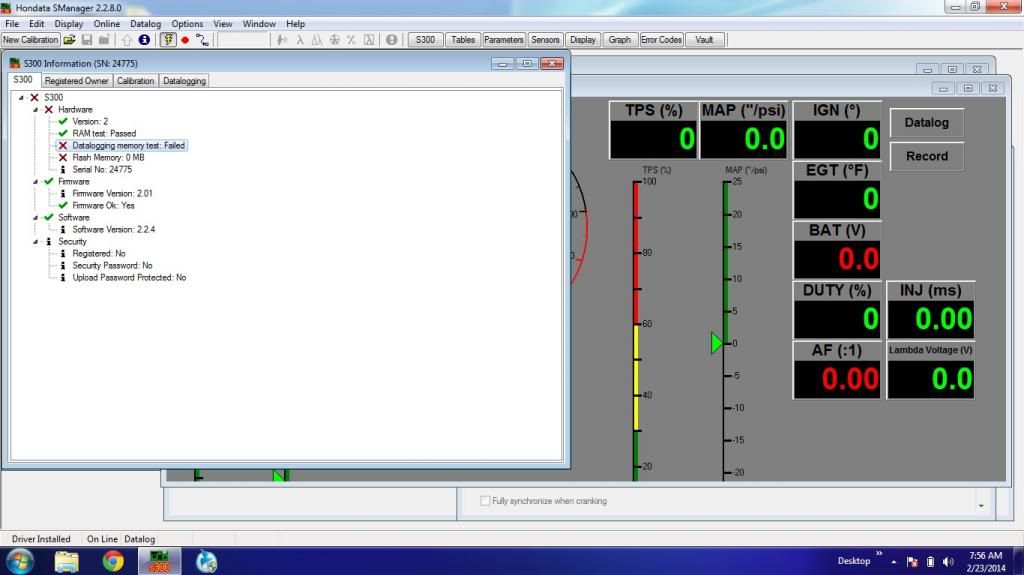Switch to the Registered Owner tab
The width and height of the screenshot is (1024, 575).
coord(76,81)
